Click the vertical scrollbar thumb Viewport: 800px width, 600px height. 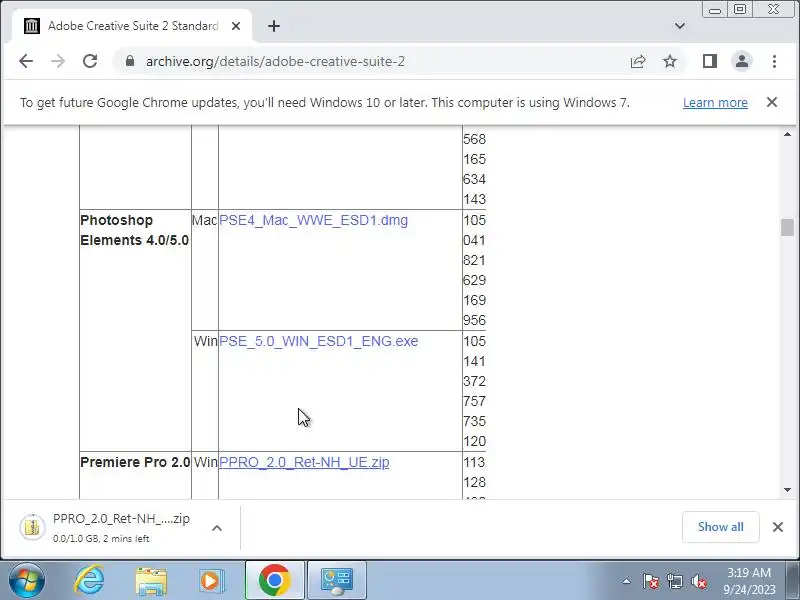coord(787,228)
